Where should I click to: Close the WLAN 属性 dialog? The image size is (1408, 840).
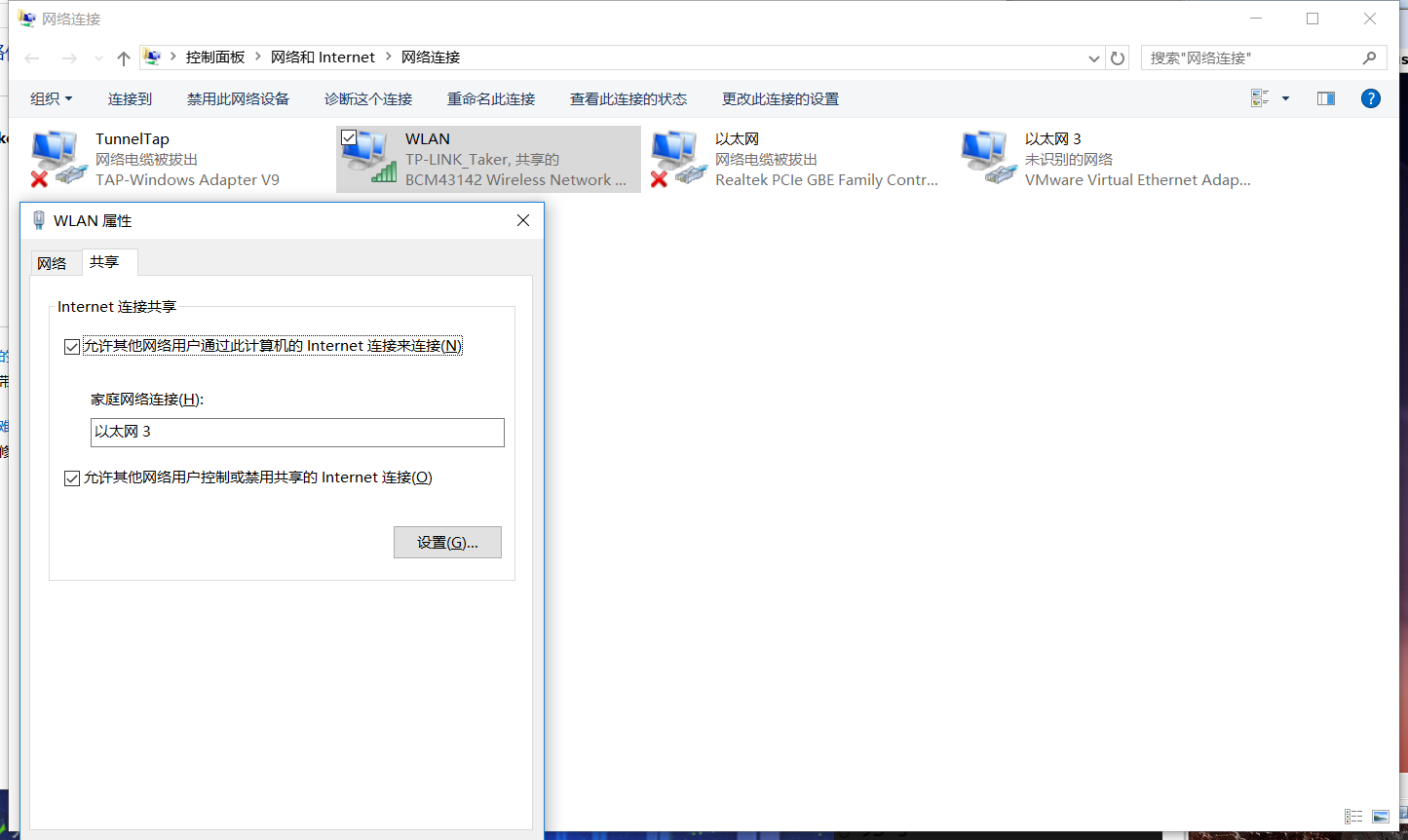pos(523,220)
